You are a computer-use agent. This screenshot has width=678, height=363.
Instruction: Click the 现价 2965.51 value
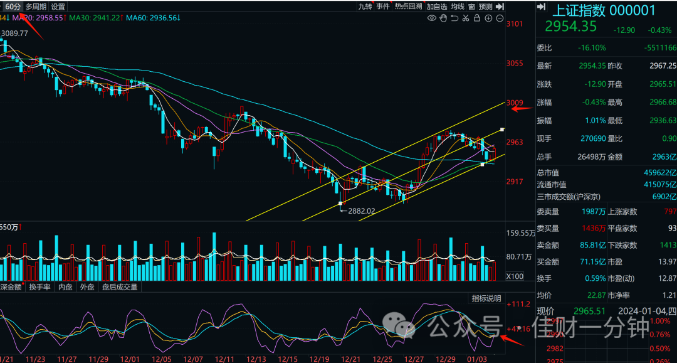pyautogui.click(x=588, y=311)
